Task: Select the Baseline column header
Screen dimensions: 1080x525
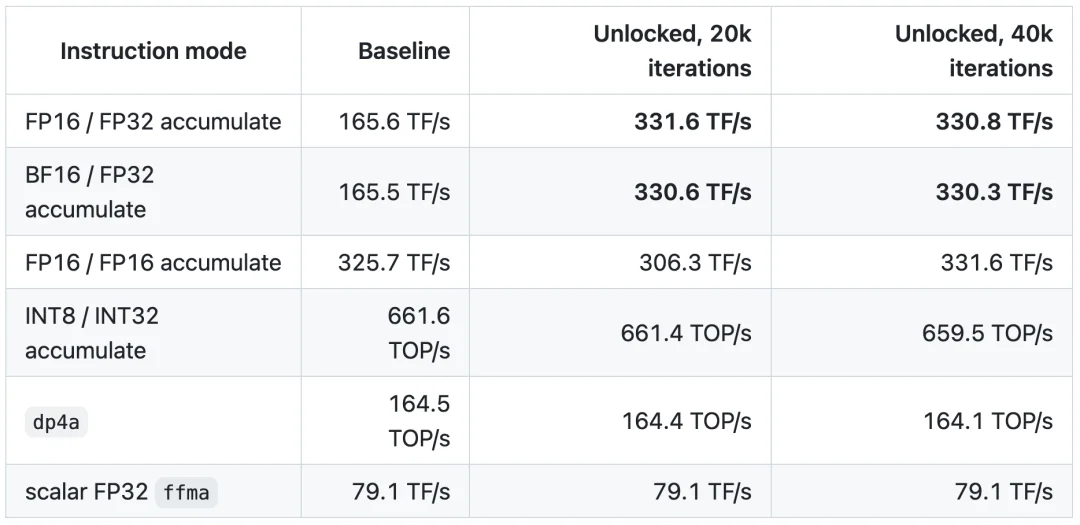Action: pyautogui.click(x=404, y=51)
